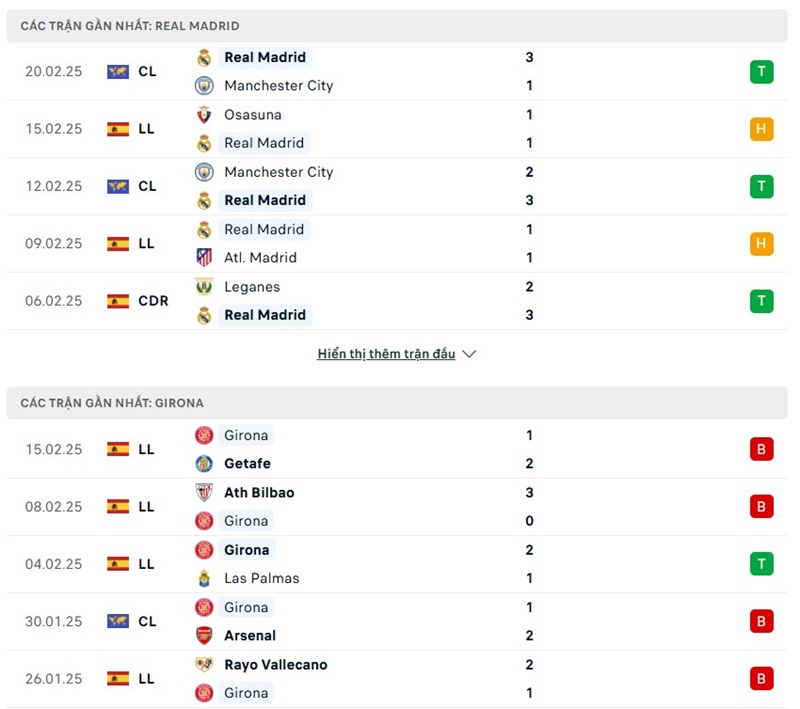Click the Manchester City team name on 12.02.25
Viewport: 800px width, 709px height.
[x=278, y=172]
